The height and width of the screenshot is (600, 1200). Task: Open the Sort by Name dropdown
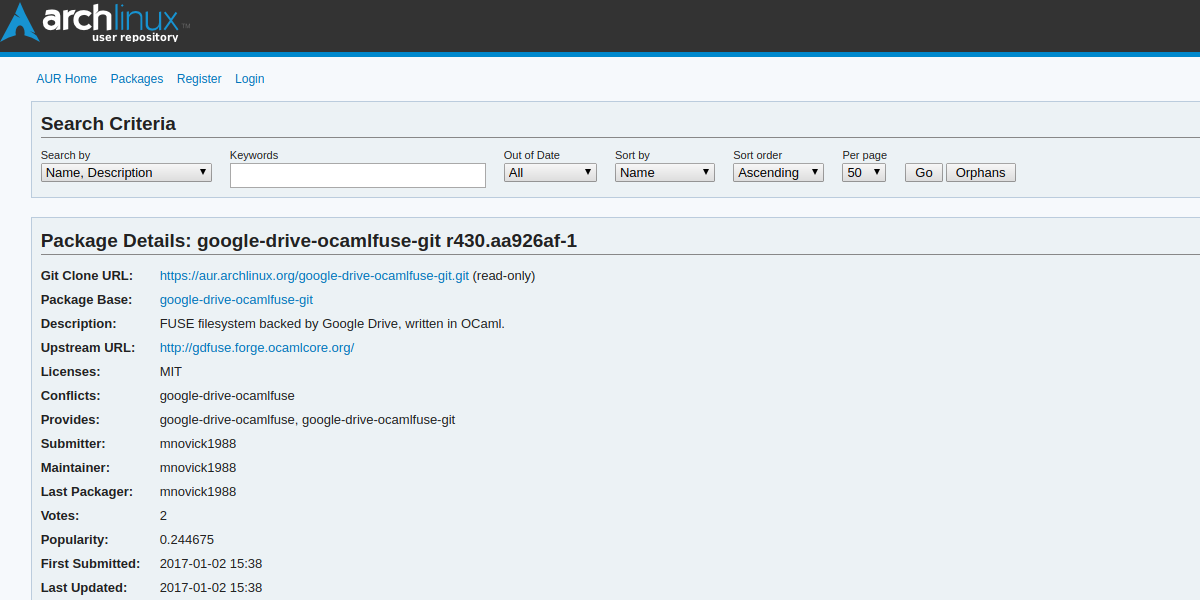pos(665,172)
